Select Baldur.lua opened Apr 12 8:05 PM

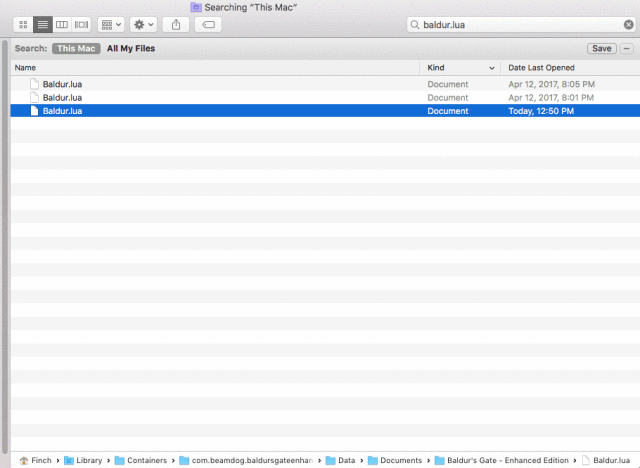[325, 84]
